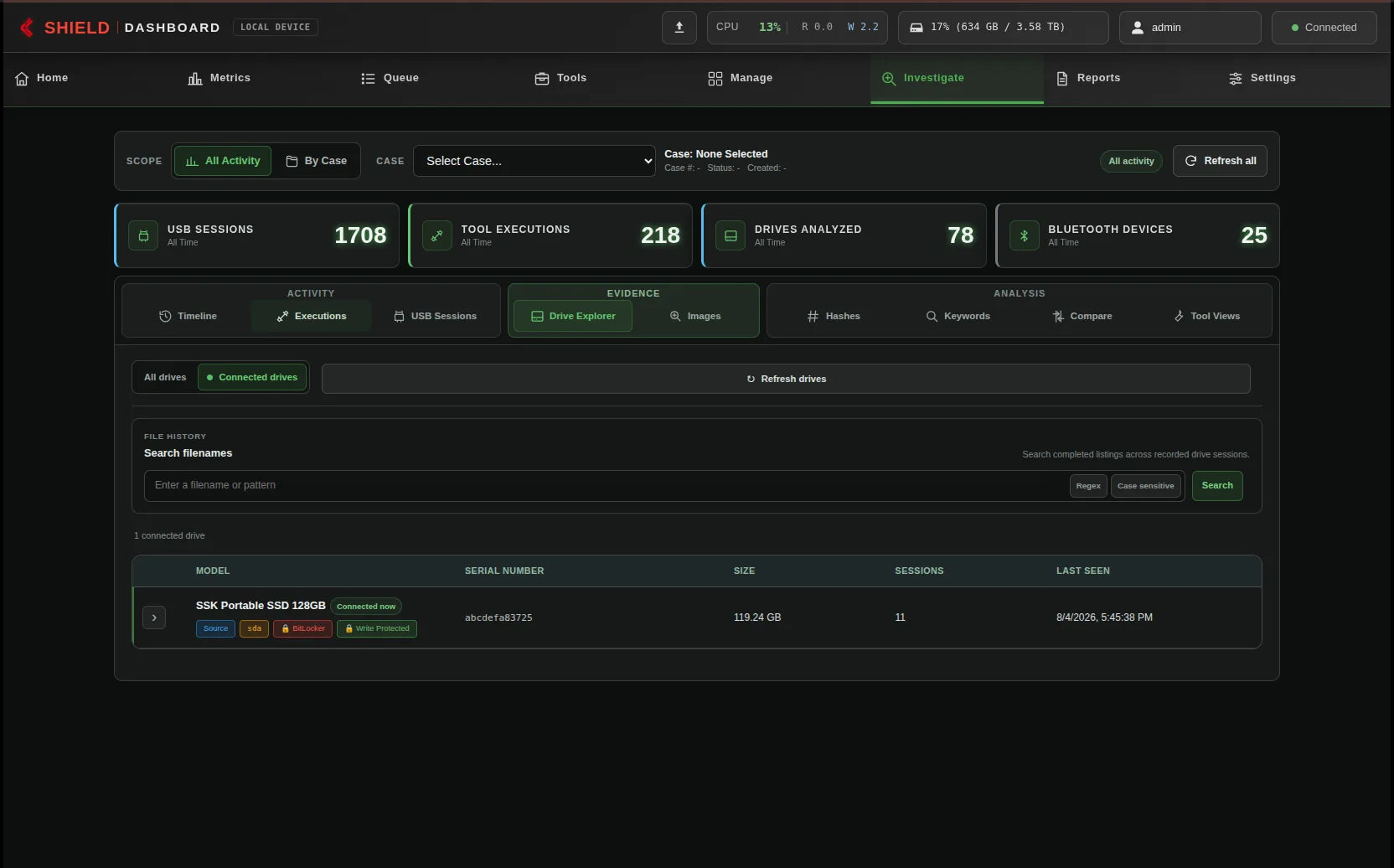Click the Hashes hash-symbol icon

click(813, 316)
